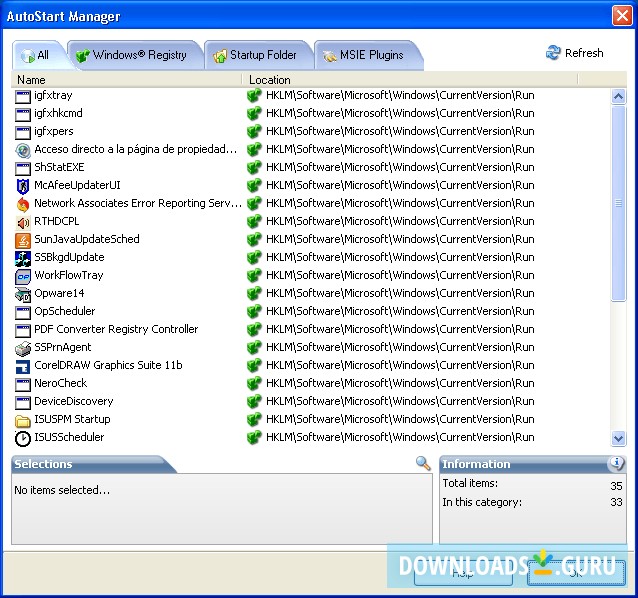Image resolution: width=638 pixels, height=598 pixels.
Task: Click the Windows Registry tab icon
Action: click(x=83, y=55)
